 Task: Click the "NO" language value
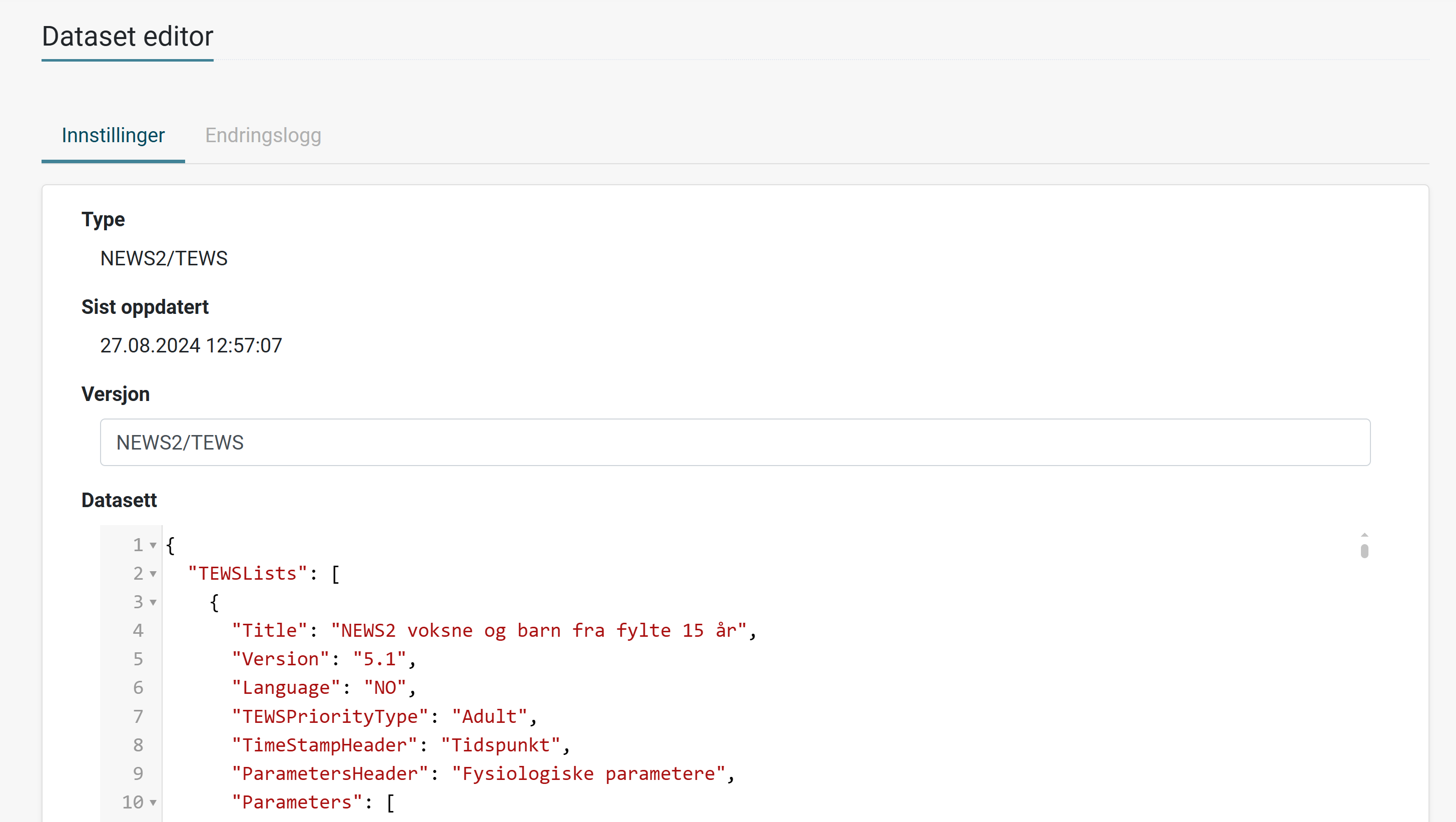[385, 688]
